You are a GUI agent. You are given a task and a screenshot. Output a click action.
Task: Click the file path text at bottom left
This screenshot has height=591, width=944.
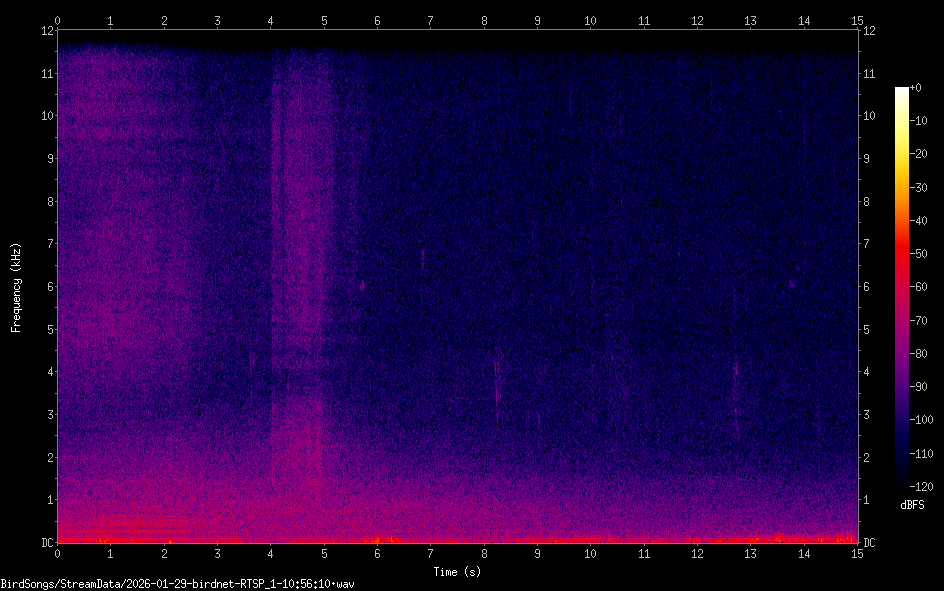point(178,583)
